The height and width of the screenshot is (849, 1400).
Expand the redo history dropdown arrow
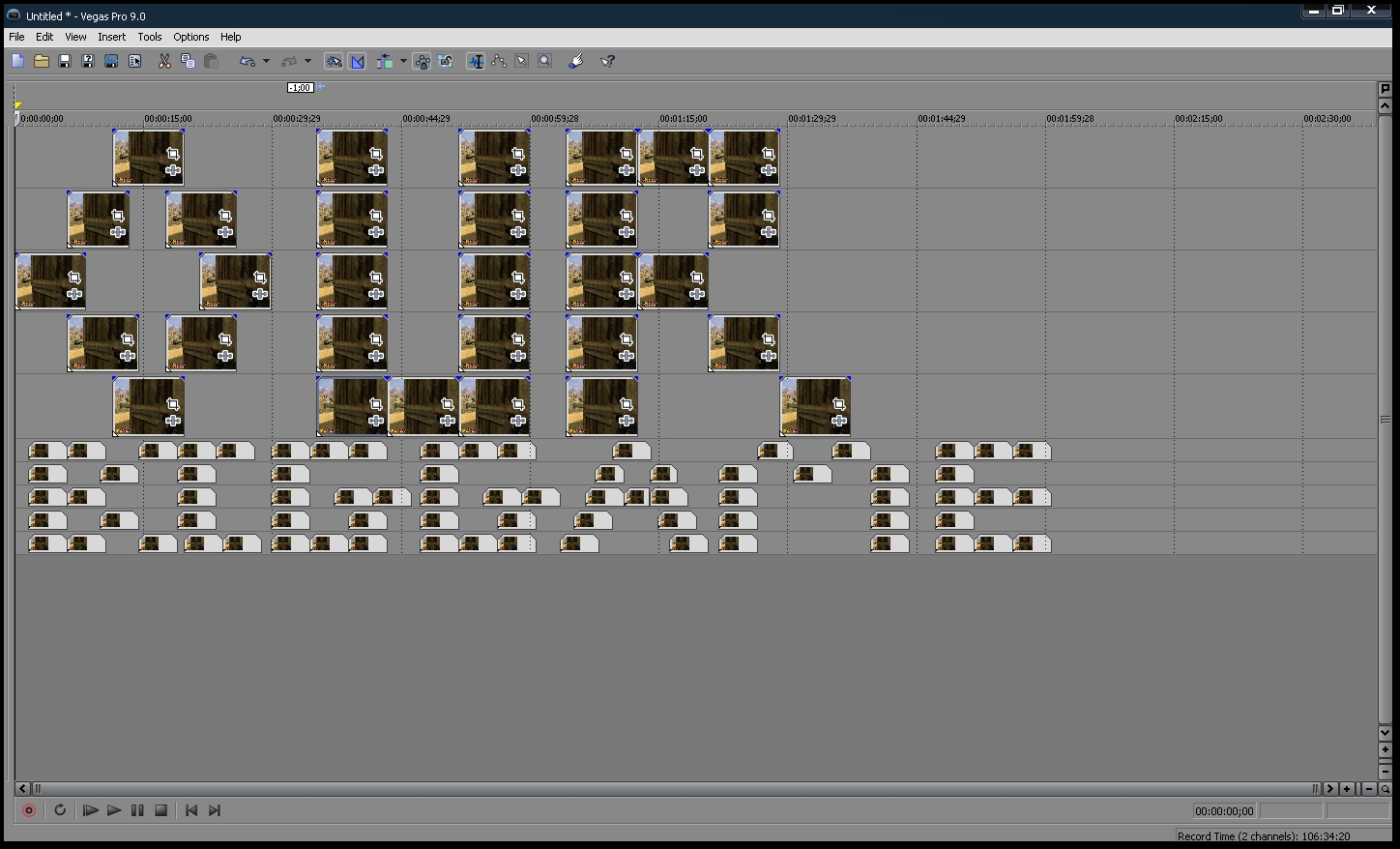(x=307, y=61)
